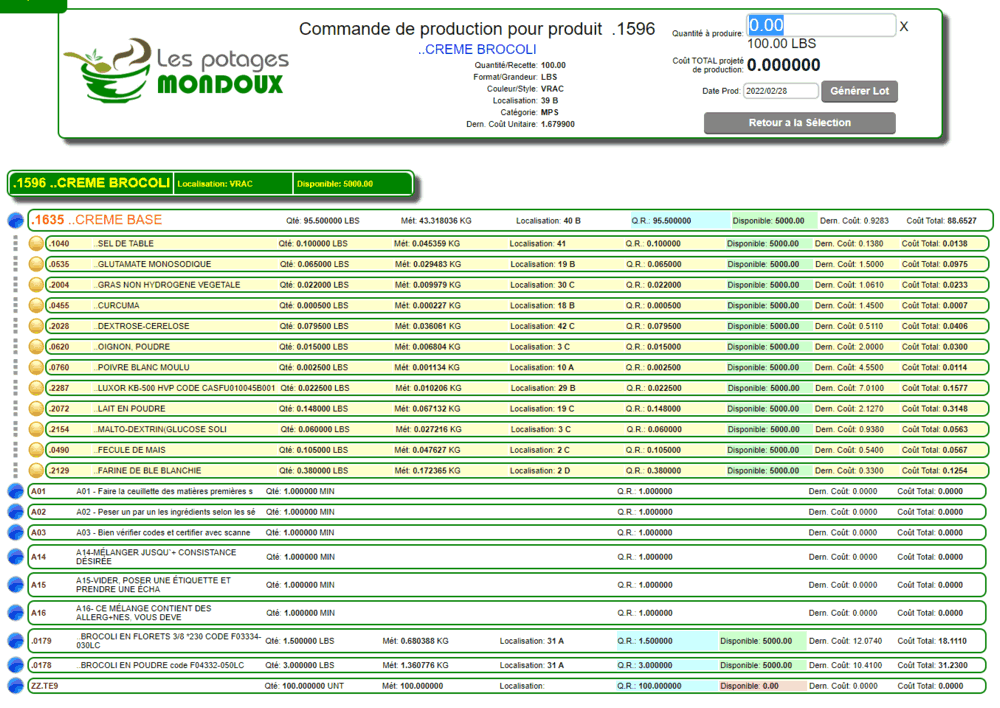This screenshot has height=708, width=1000.
Task: Select the blue globe icon beside A03
Action: click(x=15, y=533)
